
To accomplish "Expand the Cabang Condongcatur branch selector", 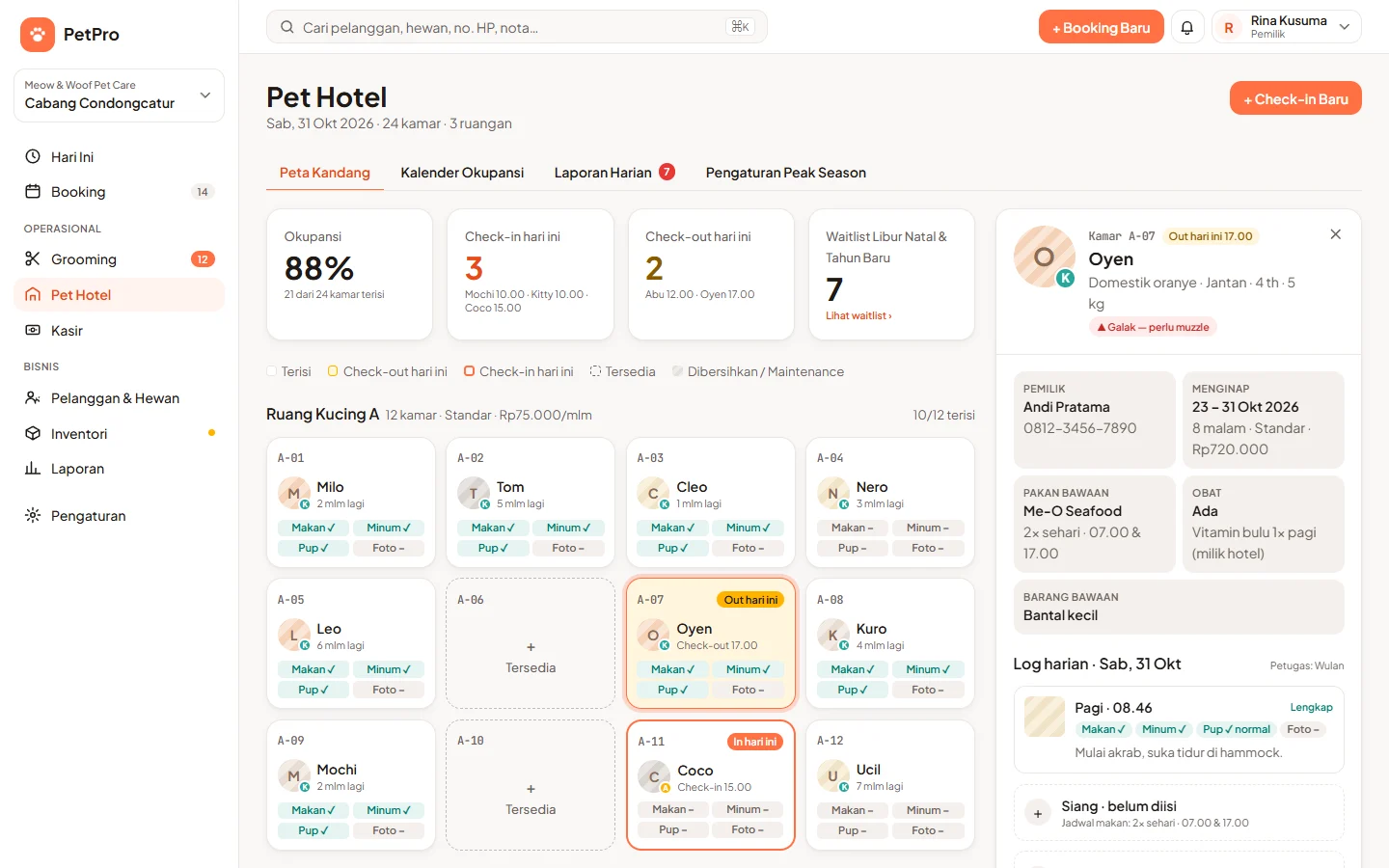I will (x=120, y=95).
